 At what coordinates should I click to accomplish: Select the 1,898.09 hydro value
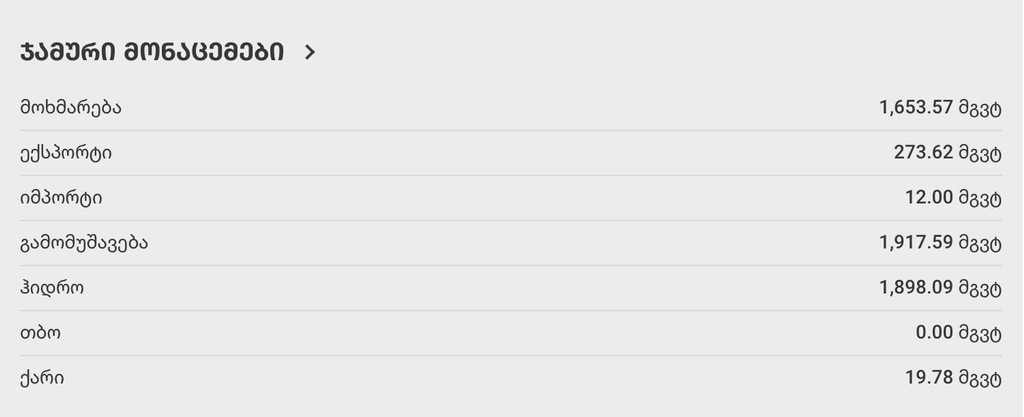tap(916, 288)
